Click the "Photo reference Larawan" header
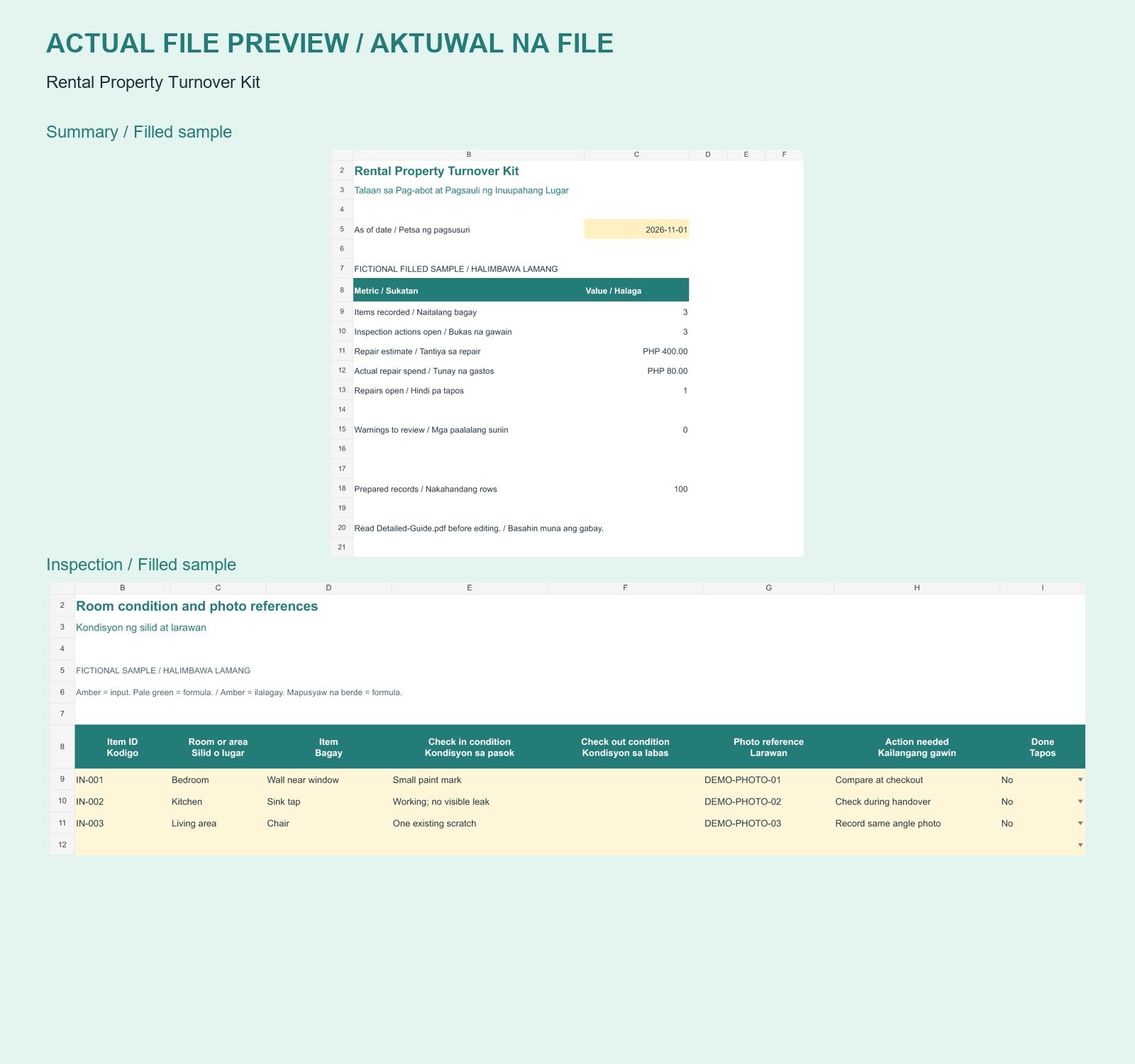 click(x=768, y=747)
